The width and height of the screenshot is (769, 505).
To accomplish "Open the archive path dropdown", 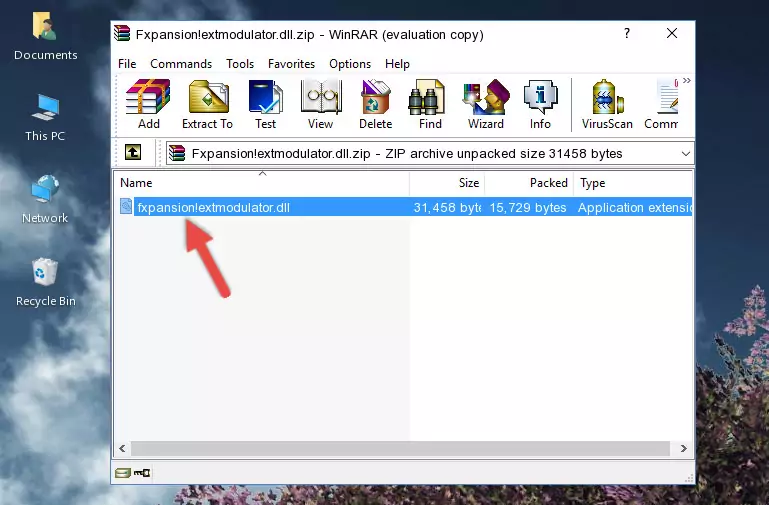I will pos(685,154).
